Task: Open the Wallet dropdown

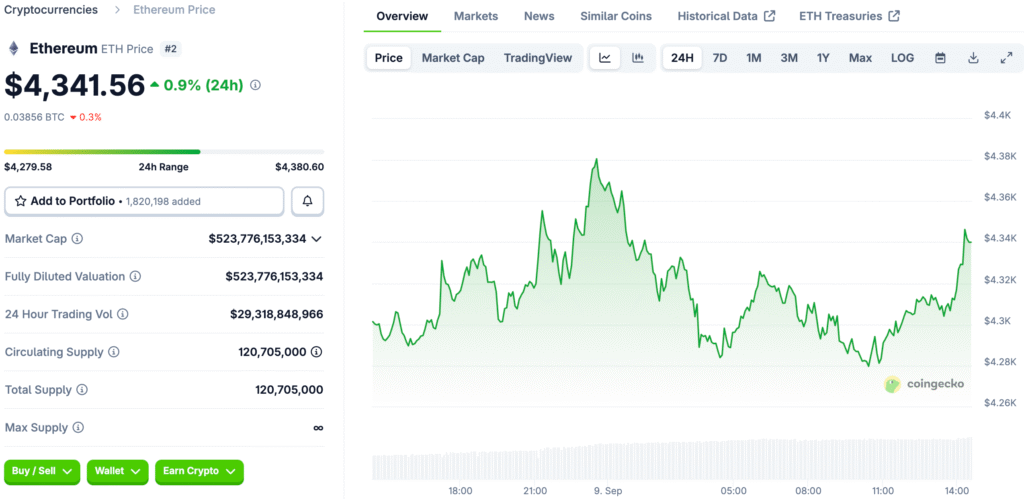Action: coord(118,472)
